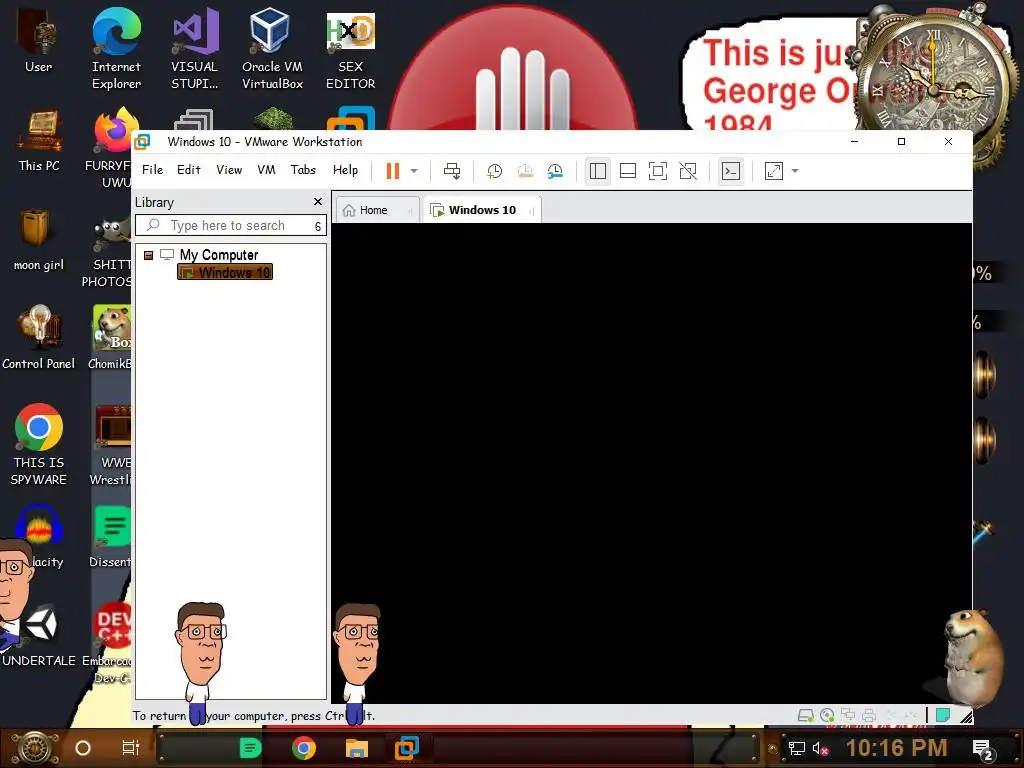
Task: Click the network tray icon
Action: tap(796, 748)
